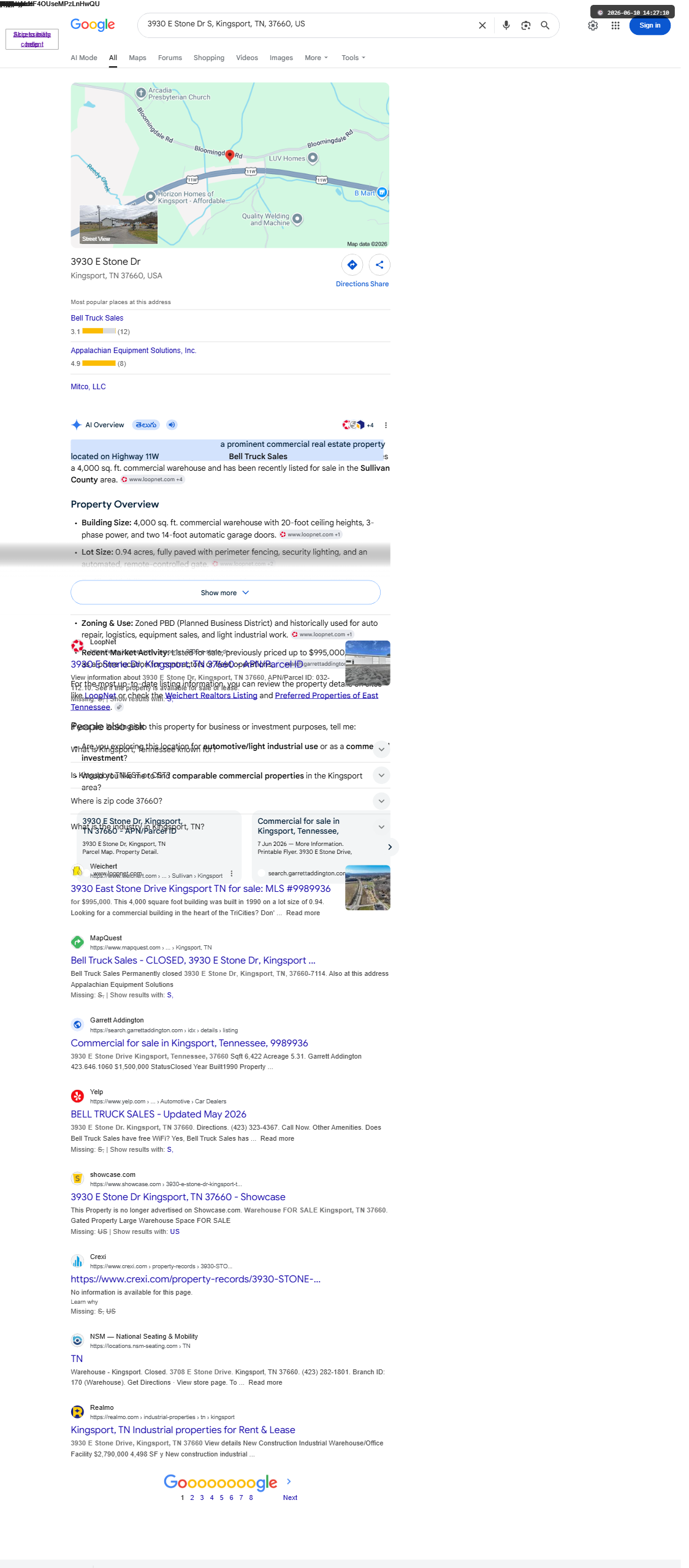Go to results page 5

[221, 1498]
